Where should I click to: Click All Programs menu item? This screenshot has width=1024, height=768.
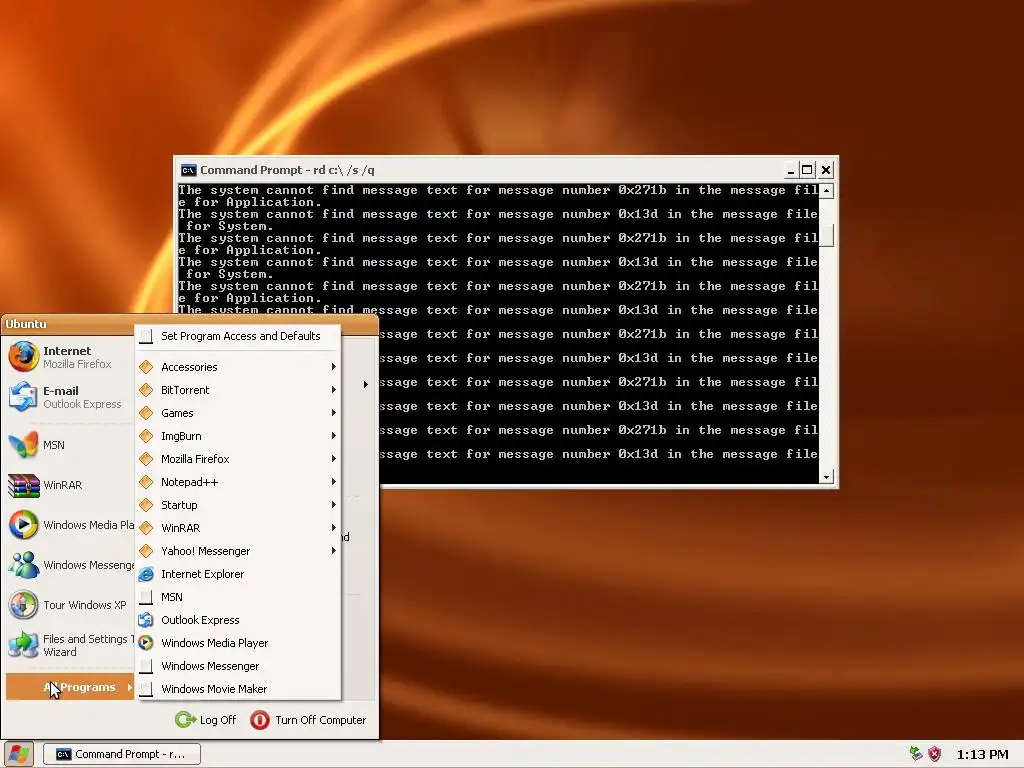(x=70, y=687)
